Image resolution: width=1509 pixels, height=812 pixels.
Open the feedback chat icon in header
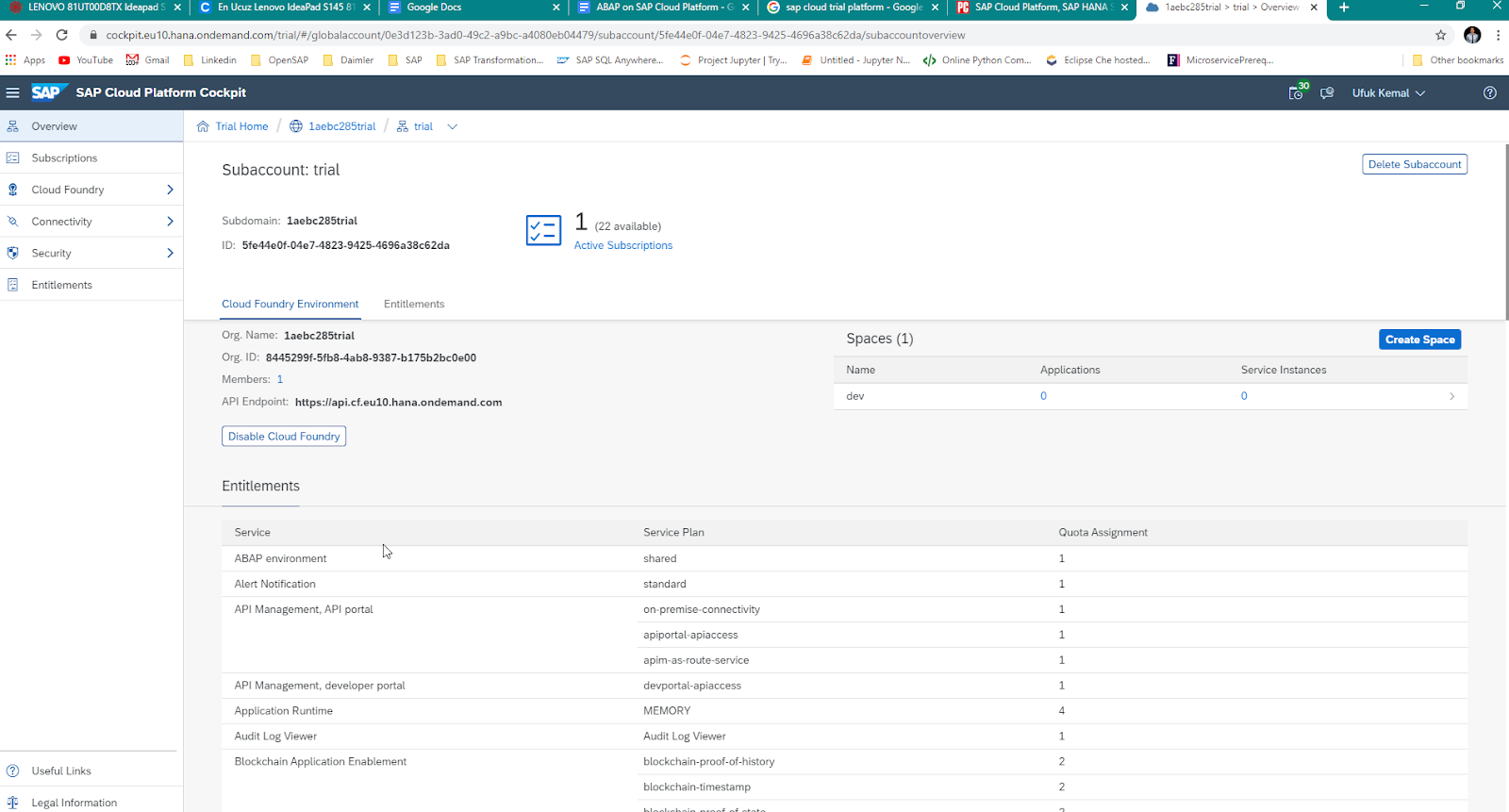pos(1327,93)
